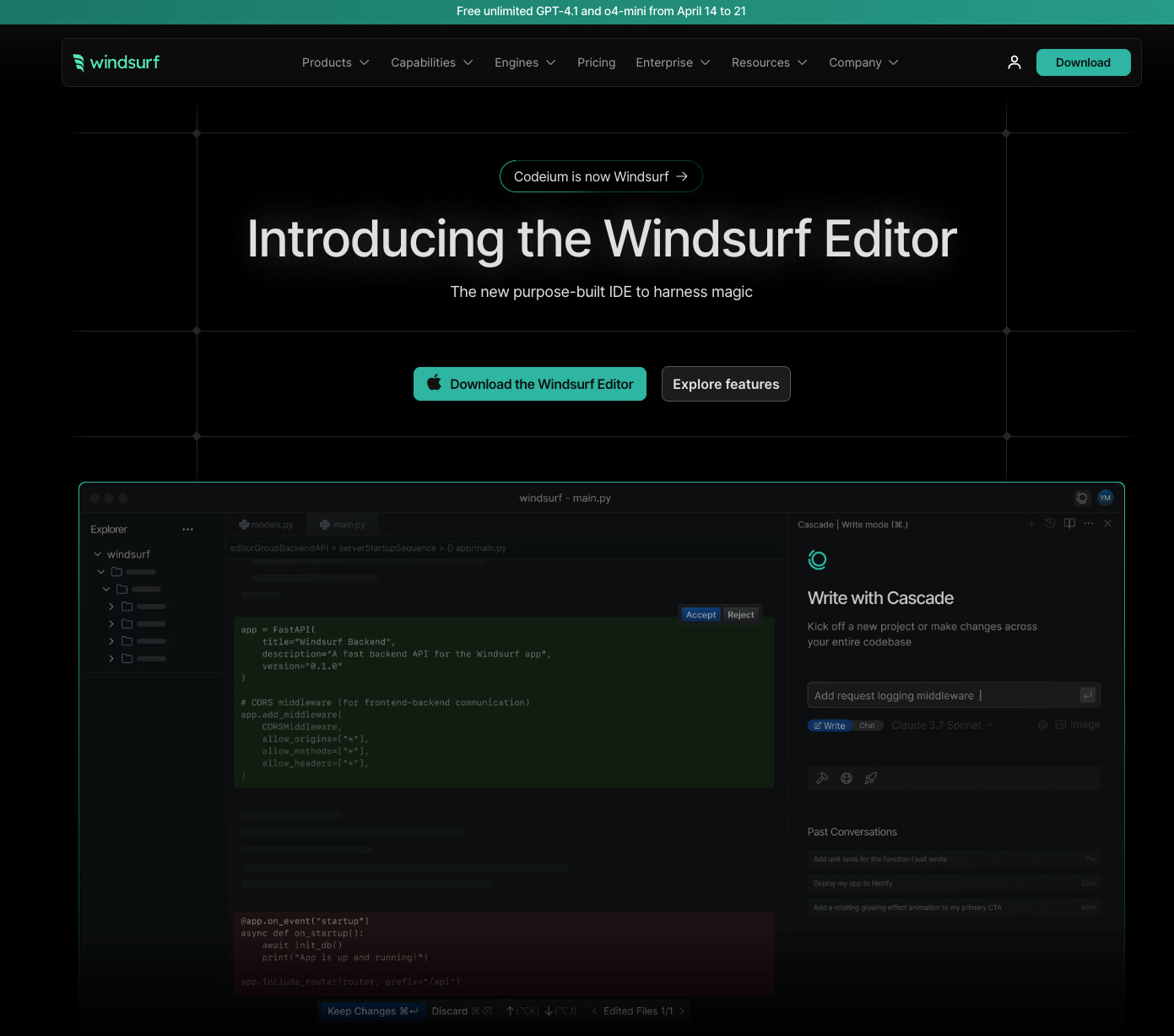Go to previous edited file chevron
This screenshot has width=1174, height=1036.
point(594,1011)
